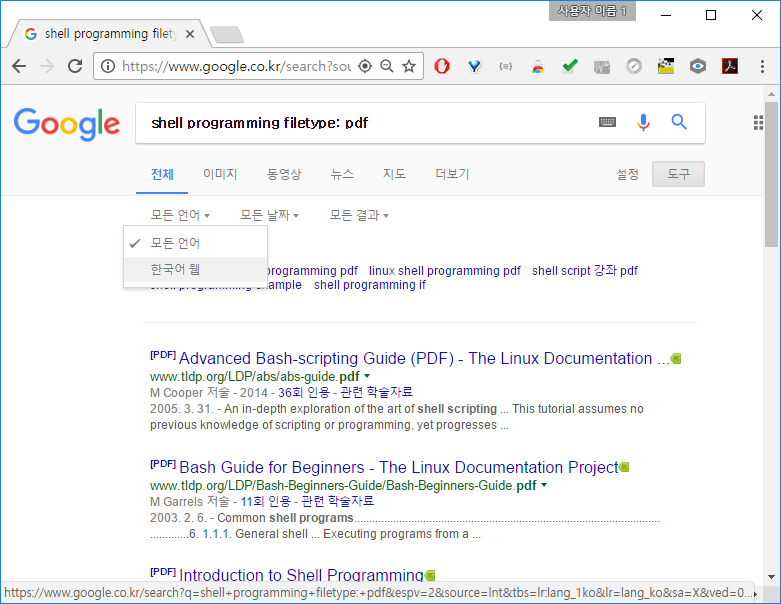Click green badge beside Advanced Bash-scripting Guide result
The image size is (781, 604).
coord(676,359)
